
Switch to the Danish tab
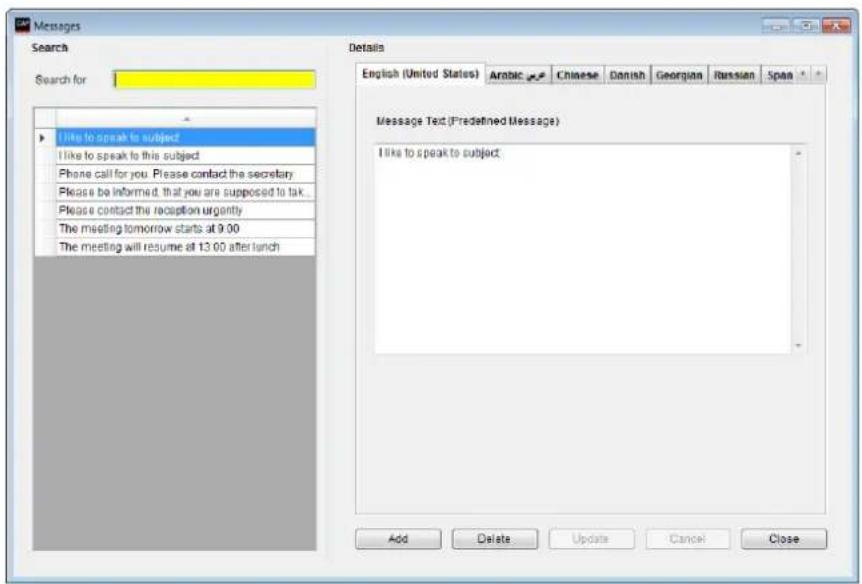tap(627, 75)
